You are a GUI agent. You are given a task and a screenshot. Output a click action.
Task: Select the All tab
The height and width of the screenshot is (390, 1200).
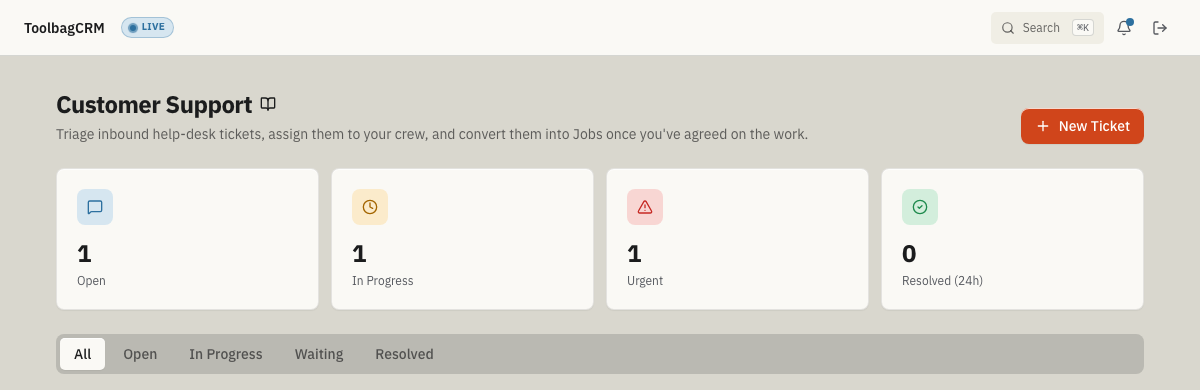[x=82, y=354]
